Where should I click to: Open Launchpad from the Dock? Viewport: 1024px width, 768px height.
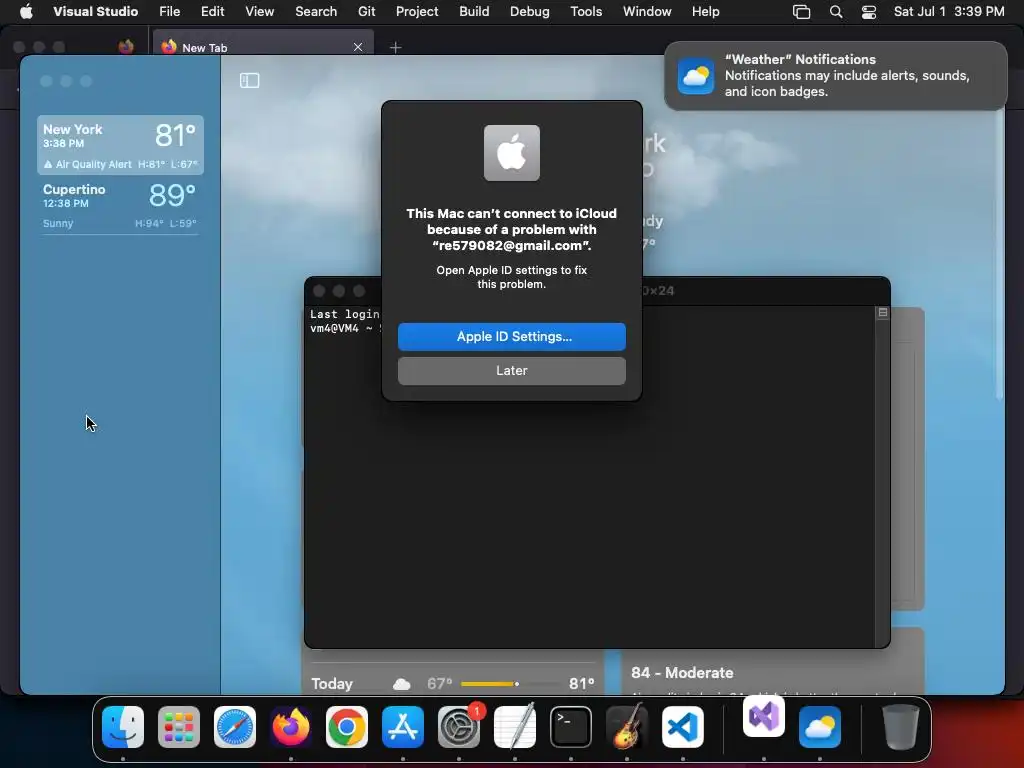(x=179, y=727)
